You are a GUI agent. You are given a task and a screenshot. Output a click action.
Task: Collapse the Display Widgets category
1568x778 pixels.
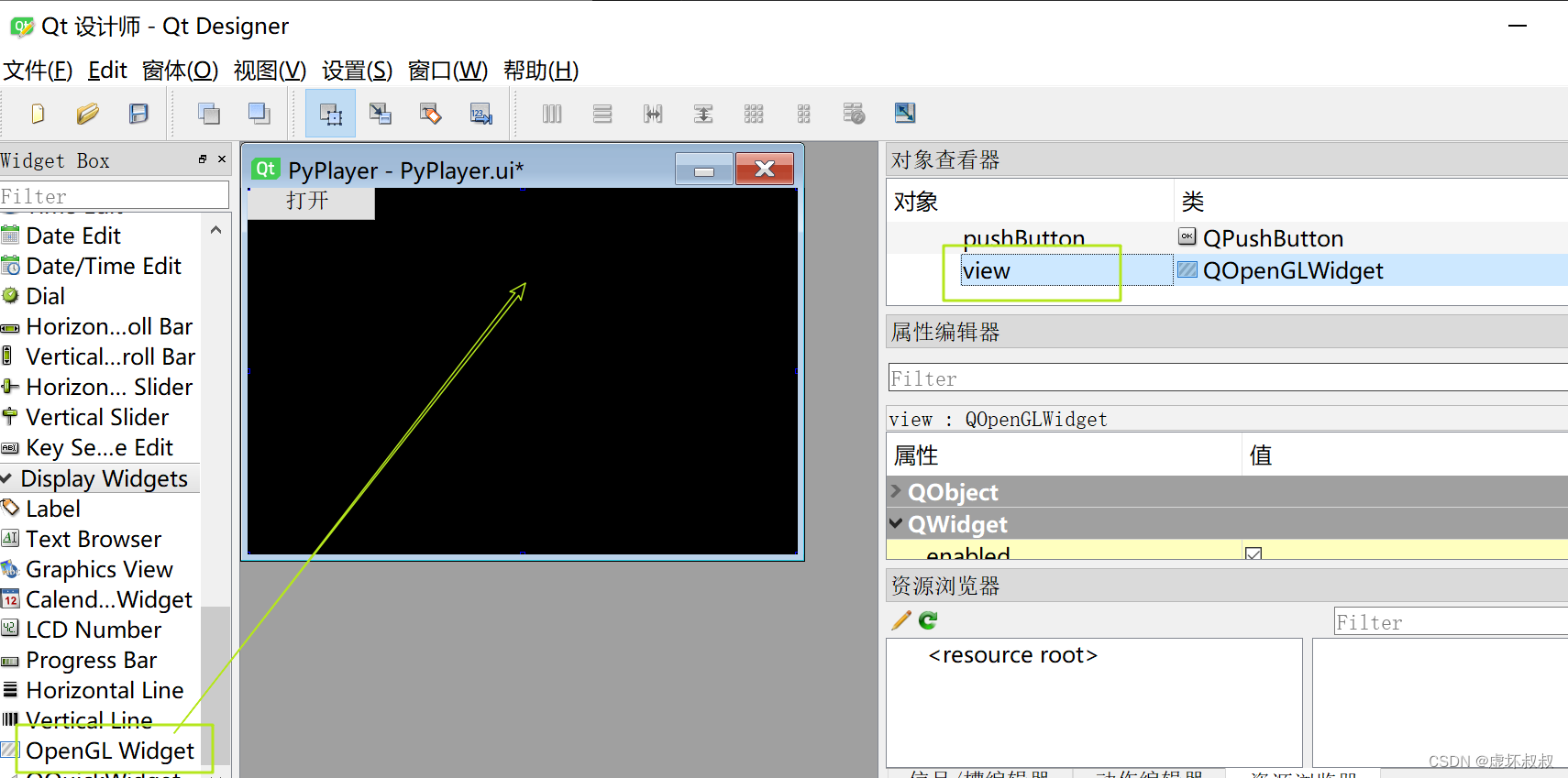click(x=6, y=478)
